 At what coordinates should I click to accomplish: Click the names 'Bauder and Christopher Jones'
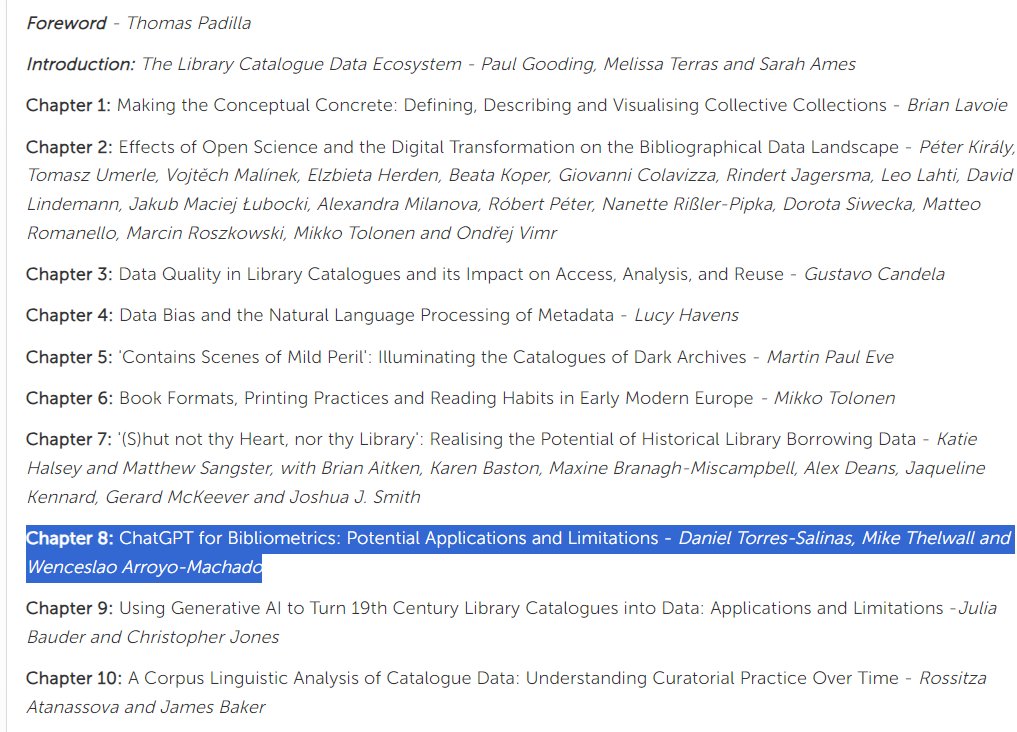click(153, 637)
